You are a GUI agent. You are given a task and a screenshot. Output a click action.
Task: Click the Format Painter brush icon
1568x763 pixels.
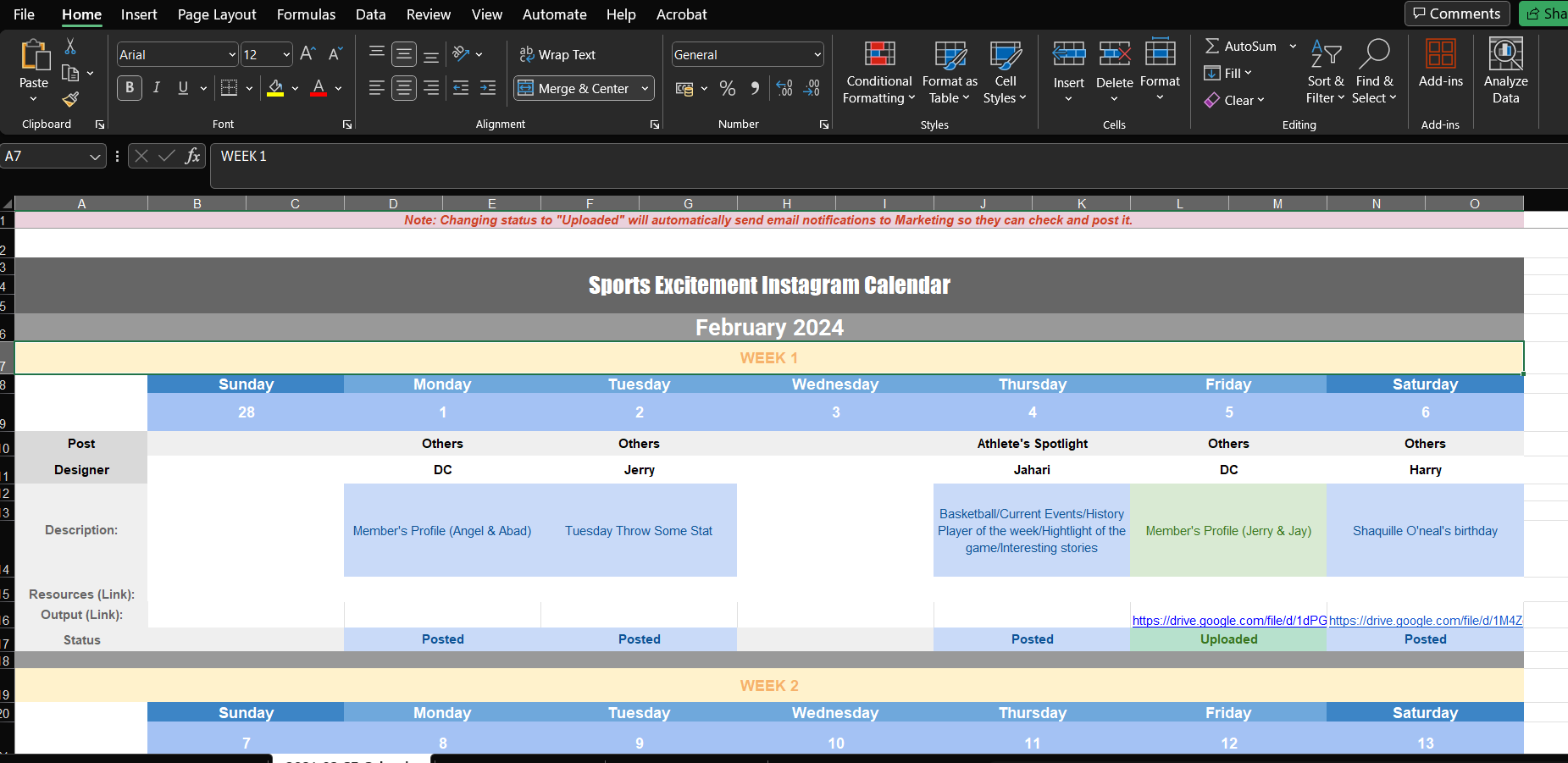[71, 99]
